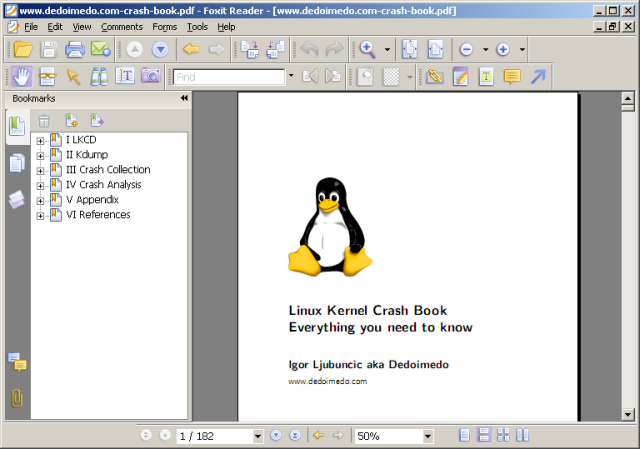Open the Comments menu
640x449 pixels.
(122, 27)
